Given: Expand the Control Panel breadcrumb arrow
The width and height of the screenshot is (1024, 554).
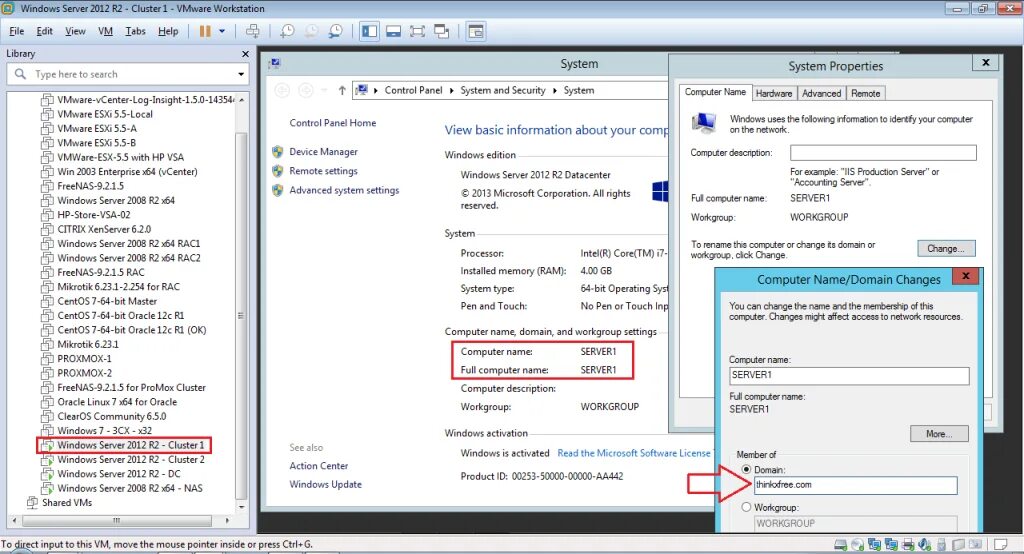Looking at the screenshot, I should [x=451, y=91].
